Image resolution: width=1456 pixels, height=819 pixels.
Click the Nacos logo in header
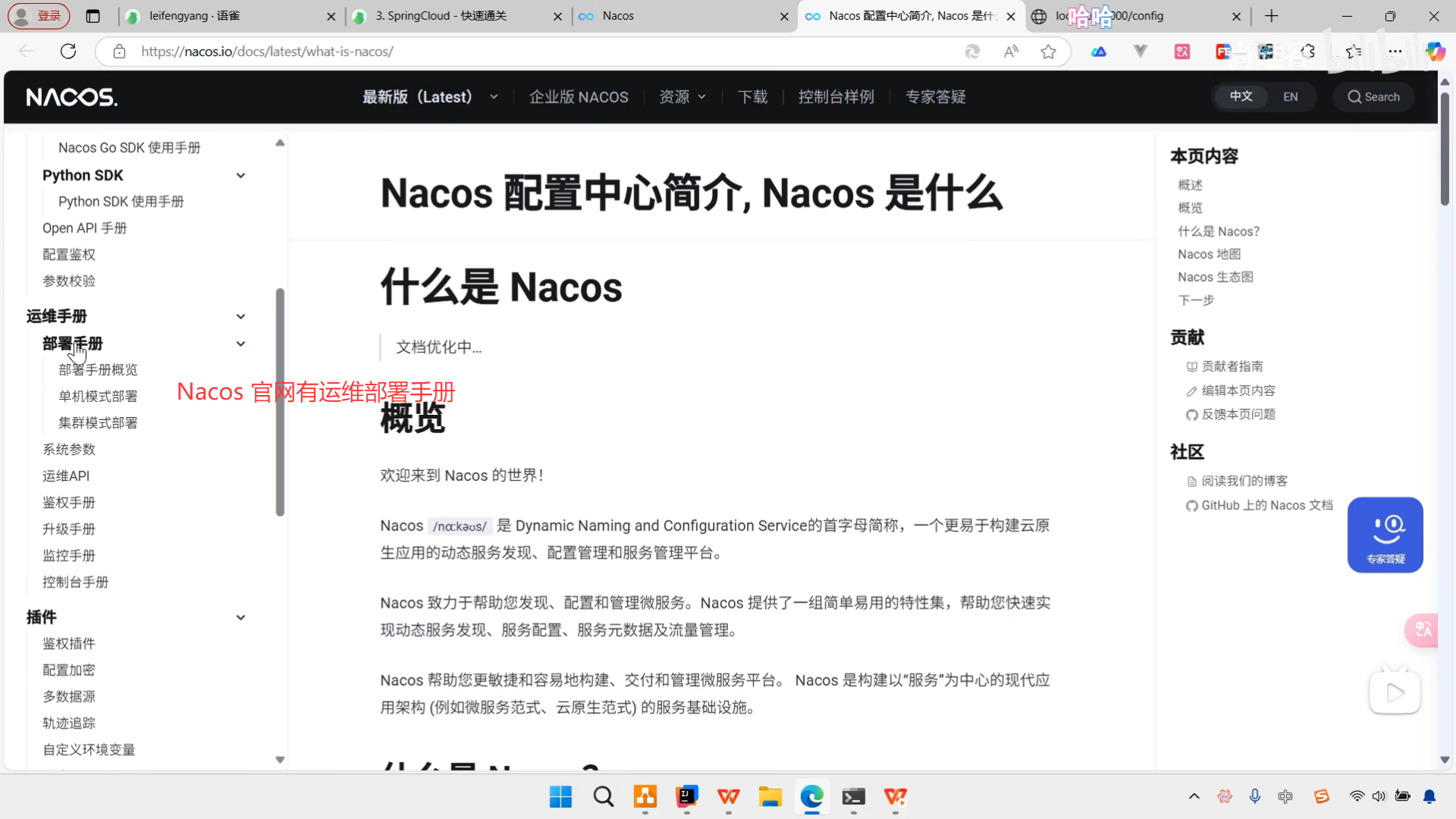71,97
